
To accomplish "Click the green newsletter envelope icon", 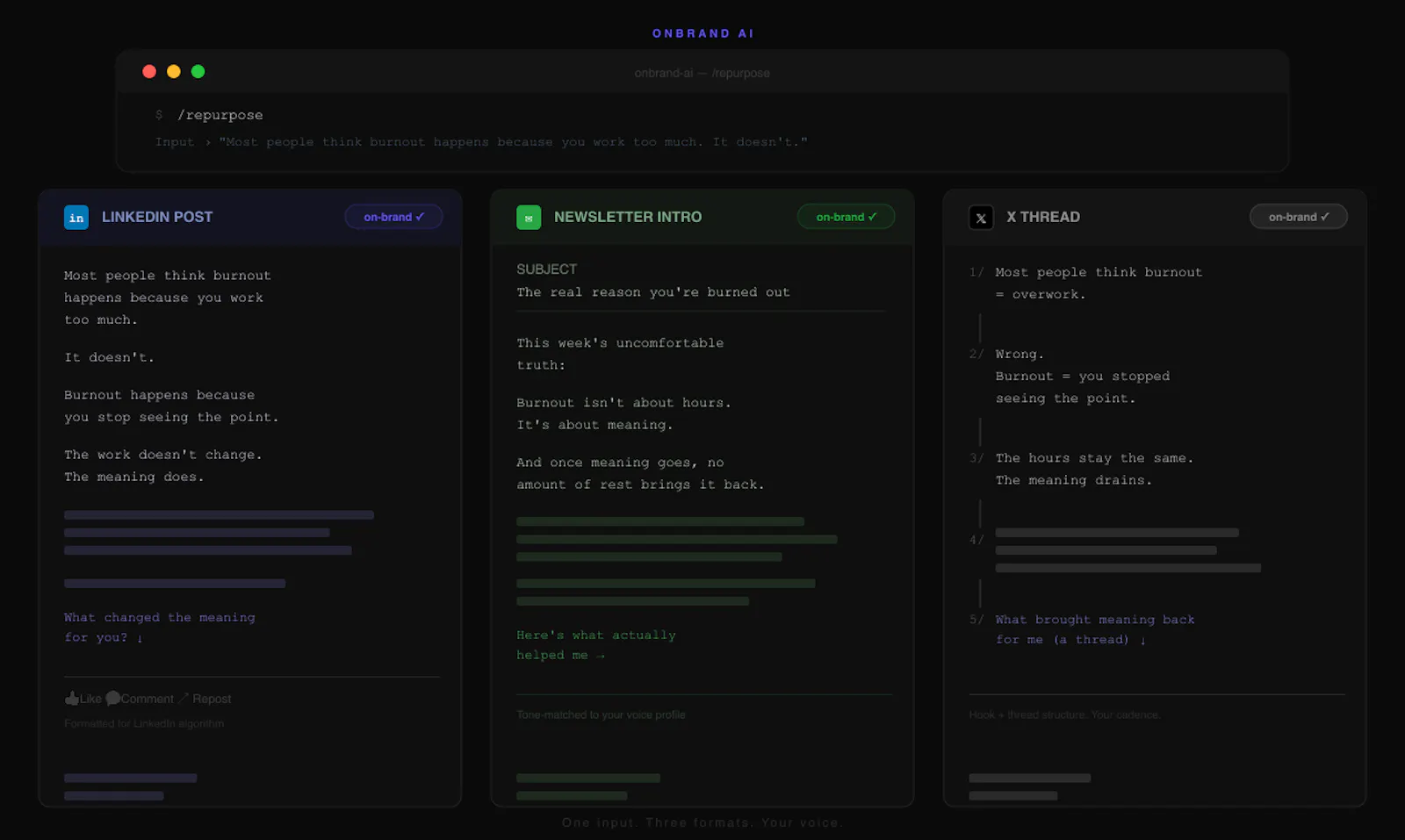I will (529, 217).
